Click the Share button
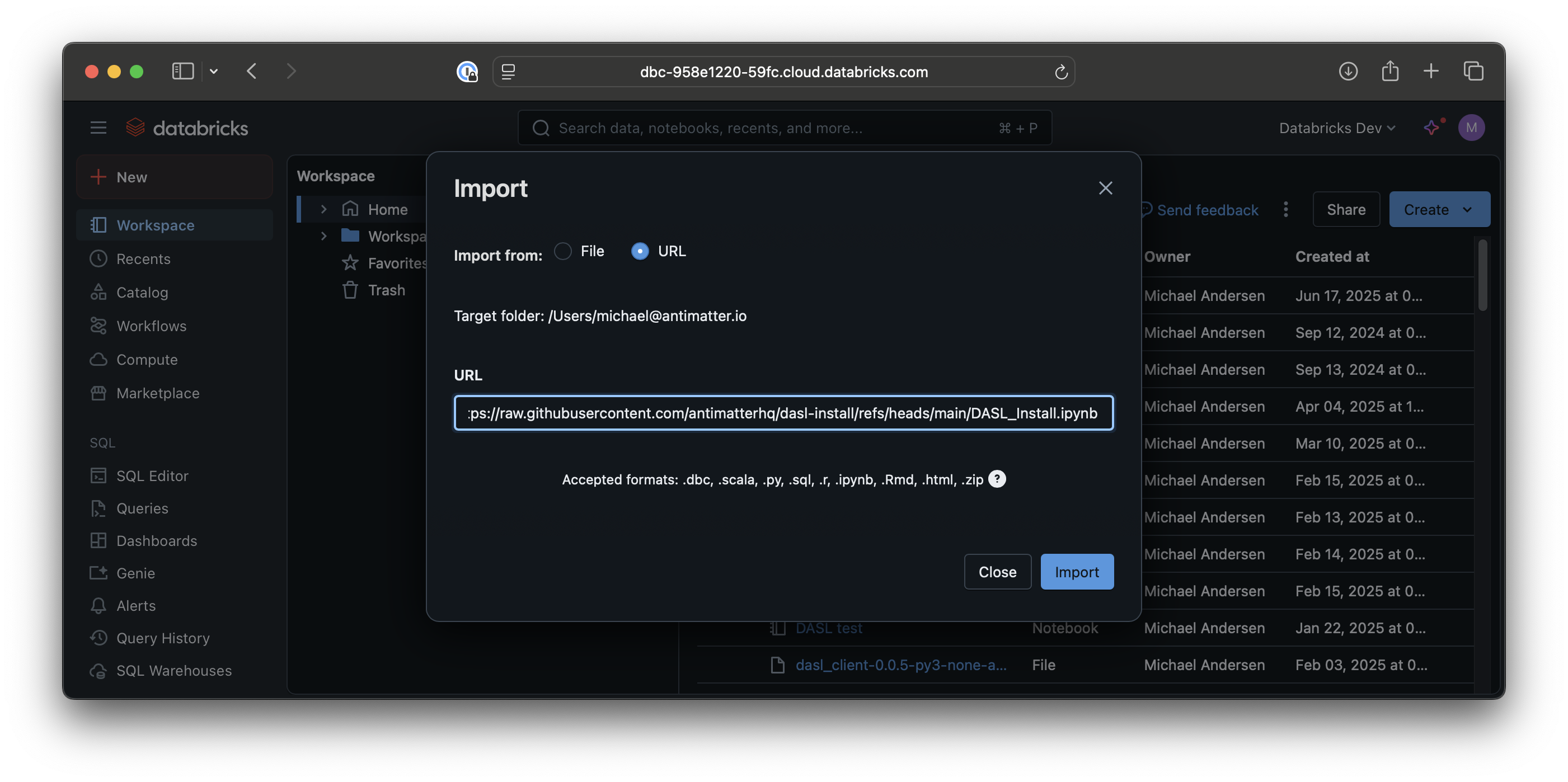The width and height of the screenshot is (1568, 782). click(x=1346, y=210)
